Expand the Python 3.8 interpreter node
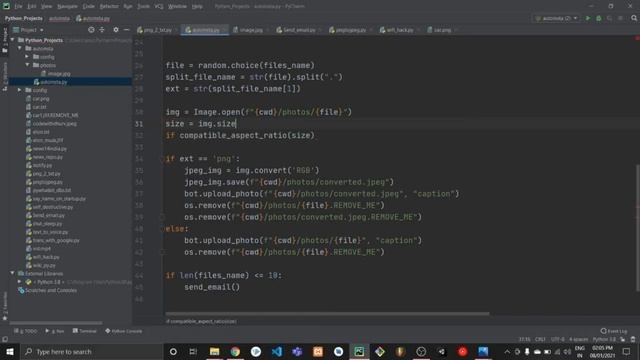The image size is (640, 360). click(20, 282)
